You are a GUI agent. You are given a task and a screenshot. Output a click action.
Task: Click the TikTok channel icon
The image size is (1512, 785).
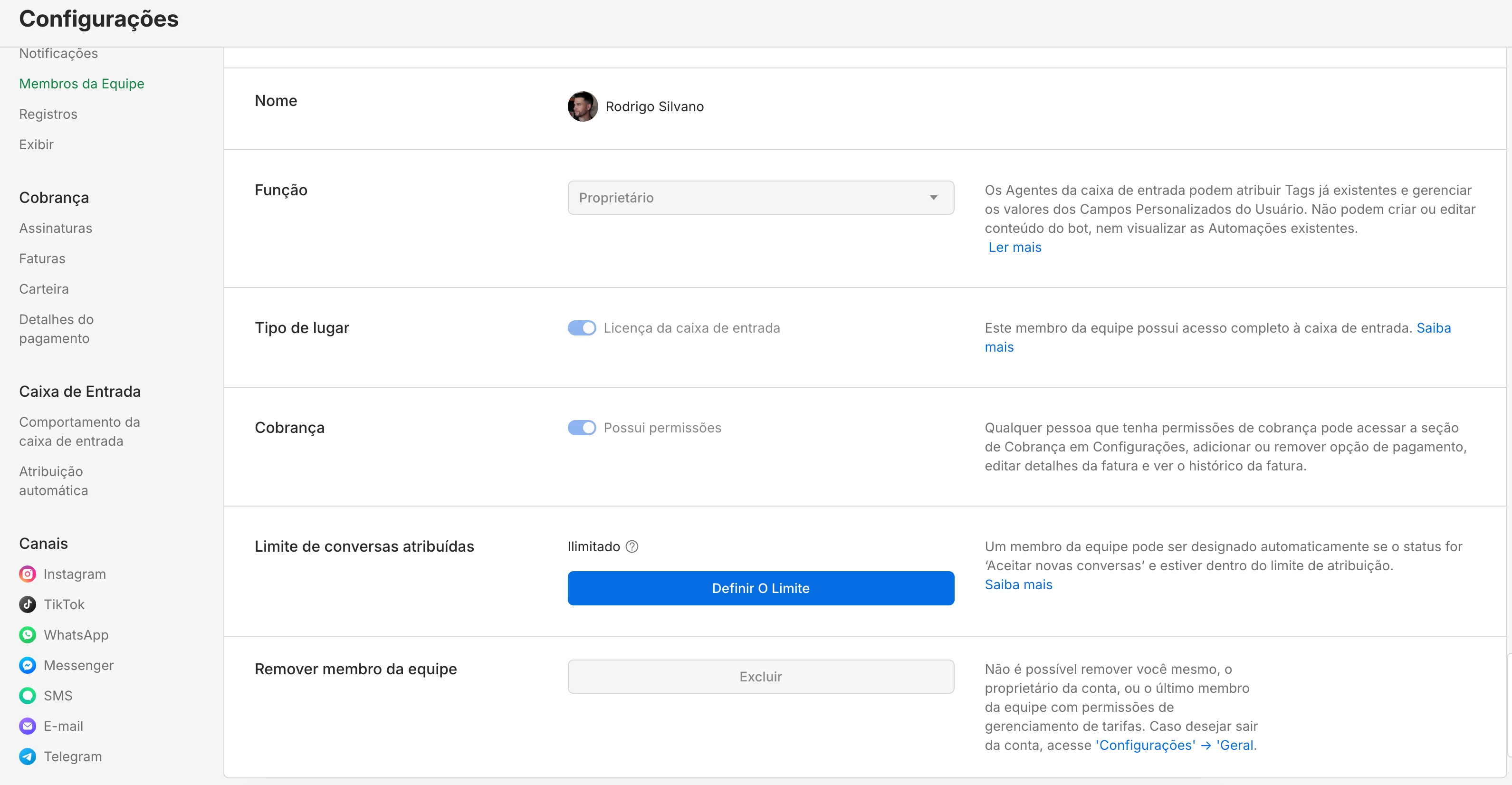(x=27, y=604)
